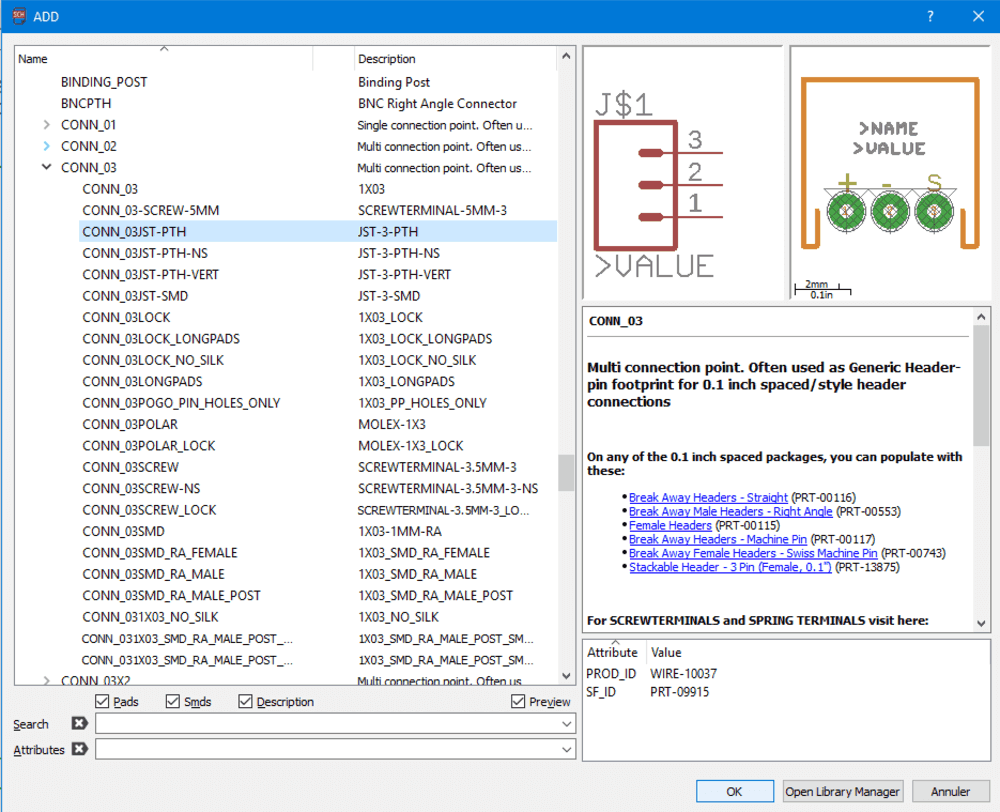The width and height of the screenshot is (1000, 812).
Task: Select the CONN_03SCREW_LOCK variant
Action: click(149, 510)
